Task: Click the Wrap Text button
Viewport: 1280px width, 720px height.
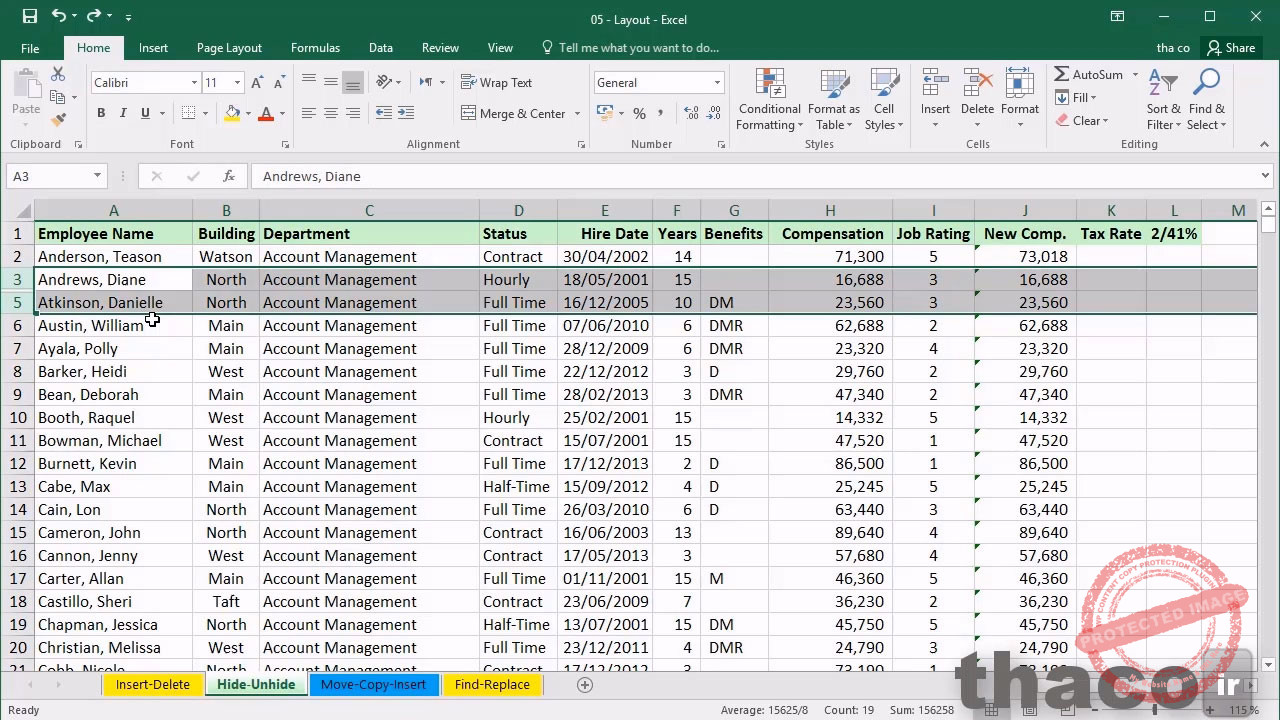Action: pos(497,82)
